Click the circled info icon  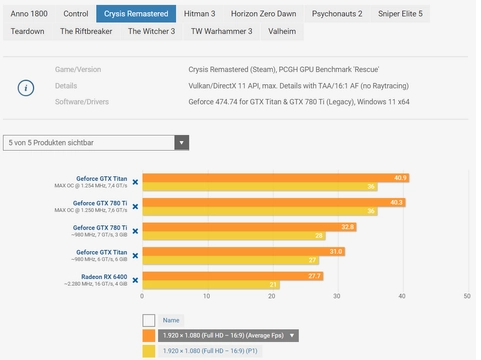tap(26, 88)
